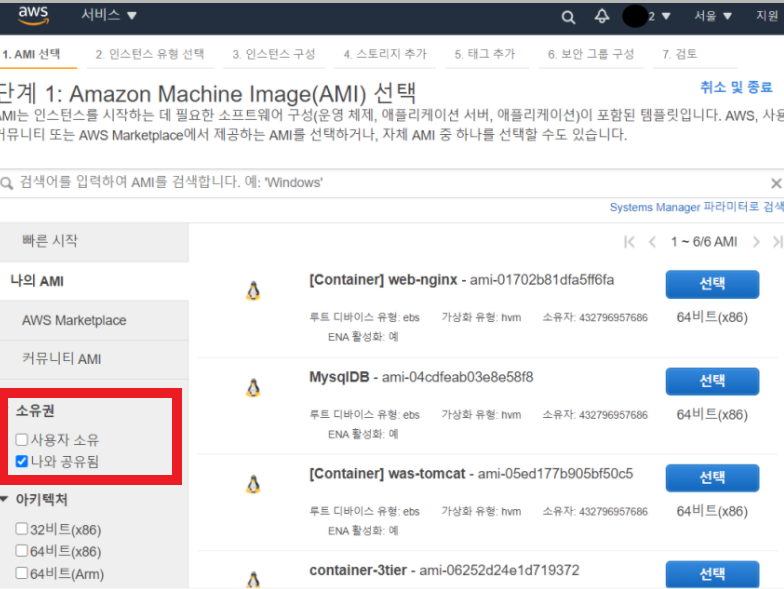Click Linux penguin icon for MysqlDB

[x=254, y=388]
